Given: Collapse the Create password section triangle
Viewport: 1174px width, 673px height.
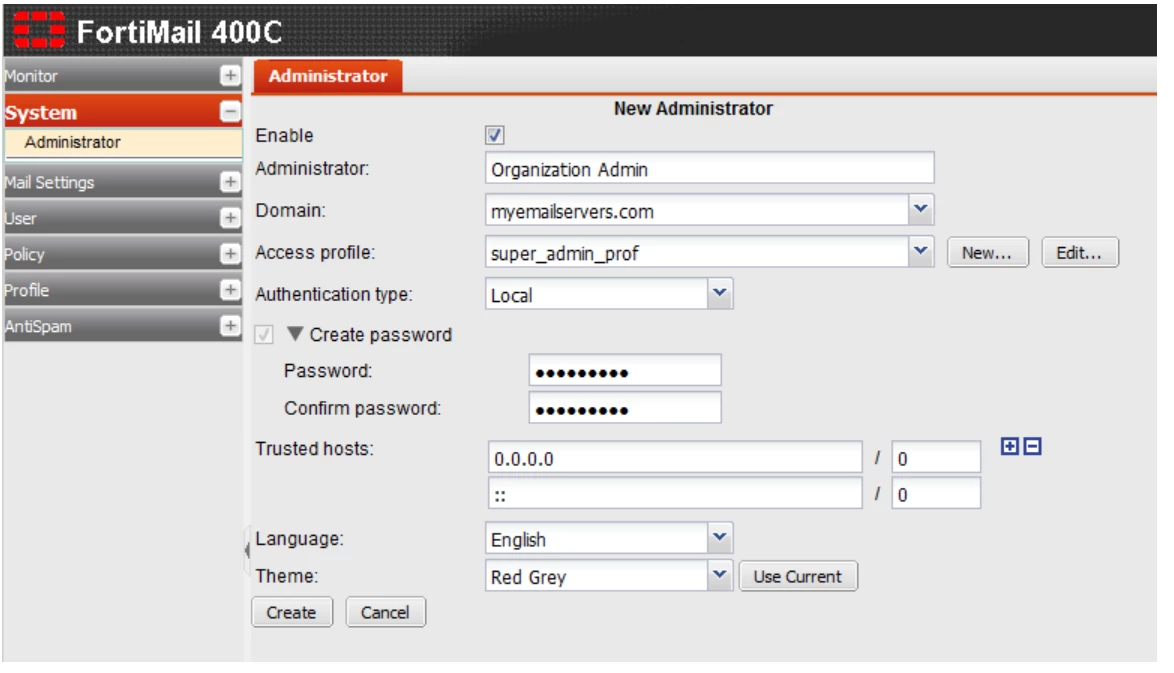Looking at the screenshot, I should click(x=295, y=334).
